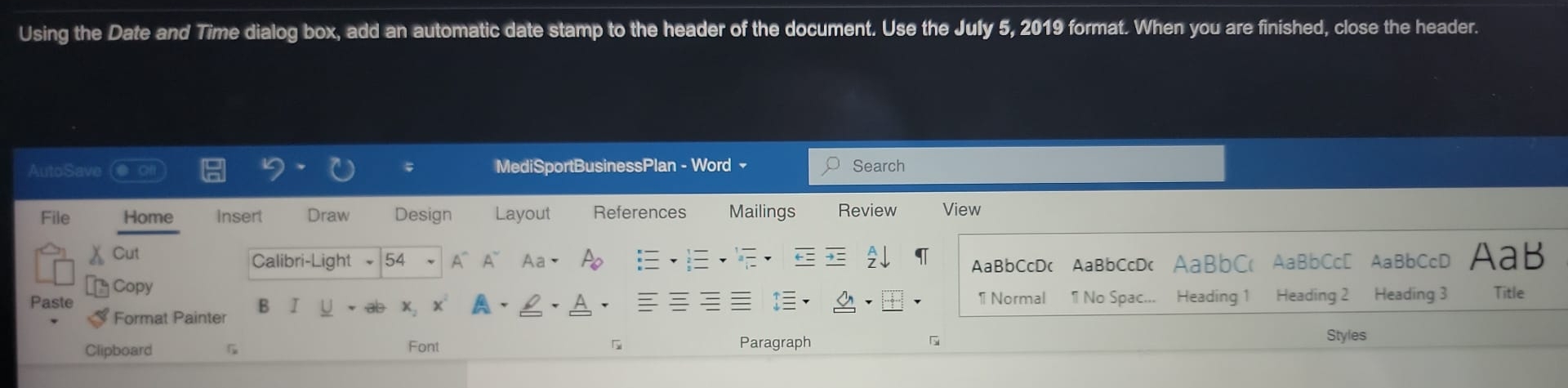Apply the text highlight color
Image resolution: width=1568 pixels, height=388 pixels.
[x=532, y=305]
